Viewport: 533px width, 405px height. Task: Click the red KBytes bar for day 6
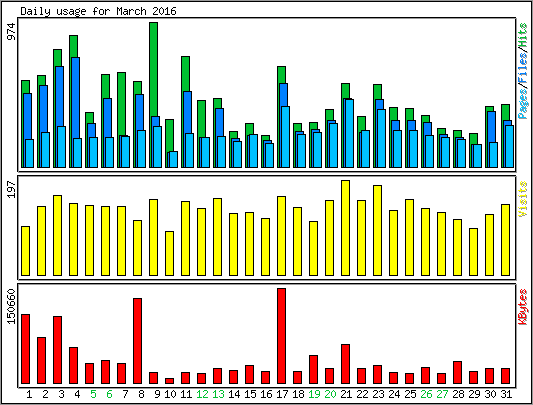pyautogui.click(x=105, y=372)
